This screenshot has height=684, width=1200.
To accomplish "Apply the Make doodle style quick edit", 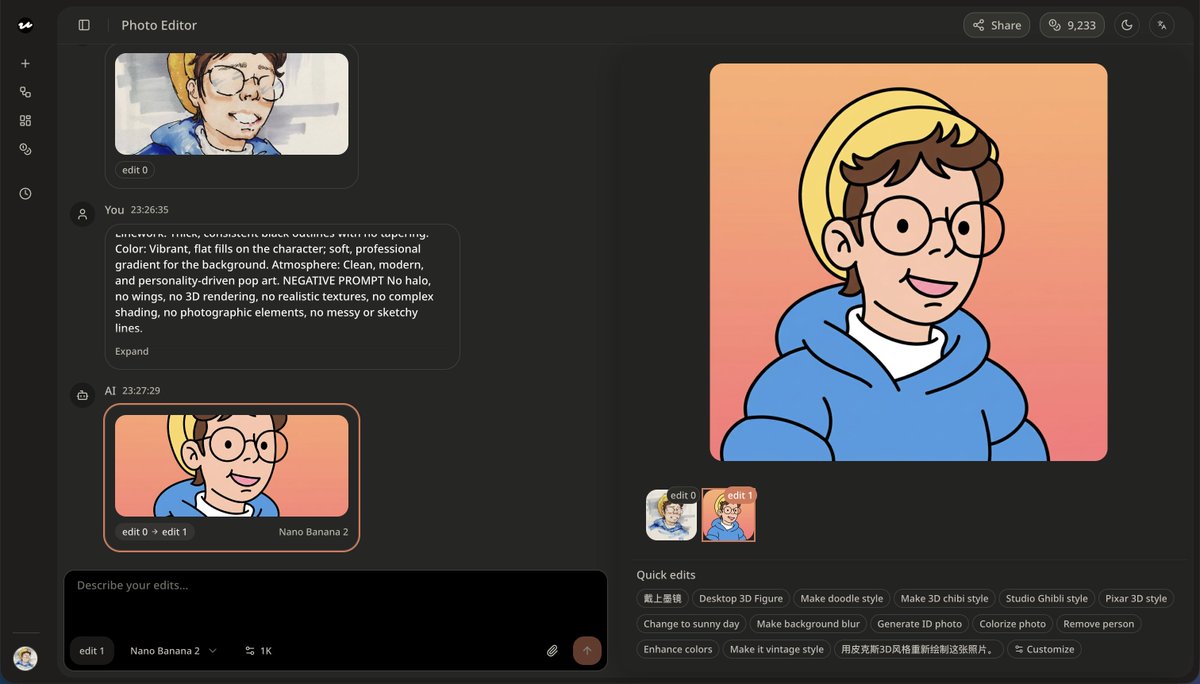I will pyautogui.click(x=842, y=598).
